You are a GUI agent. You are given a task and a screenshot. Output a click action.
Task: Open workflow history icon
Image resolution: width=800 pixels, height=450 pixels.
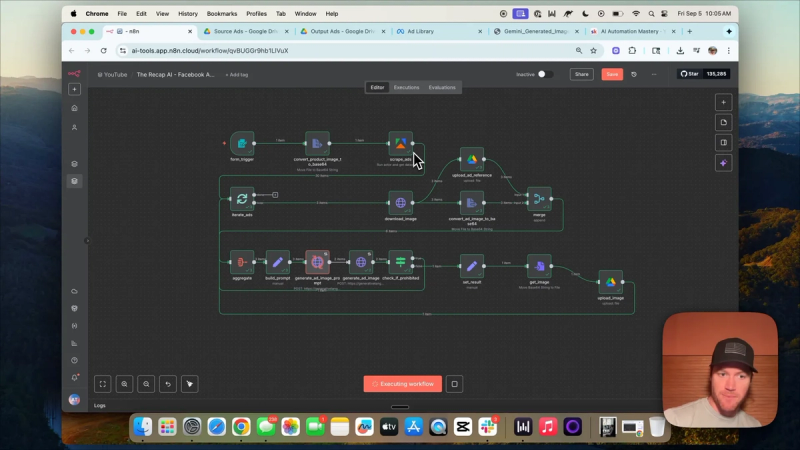634,74
